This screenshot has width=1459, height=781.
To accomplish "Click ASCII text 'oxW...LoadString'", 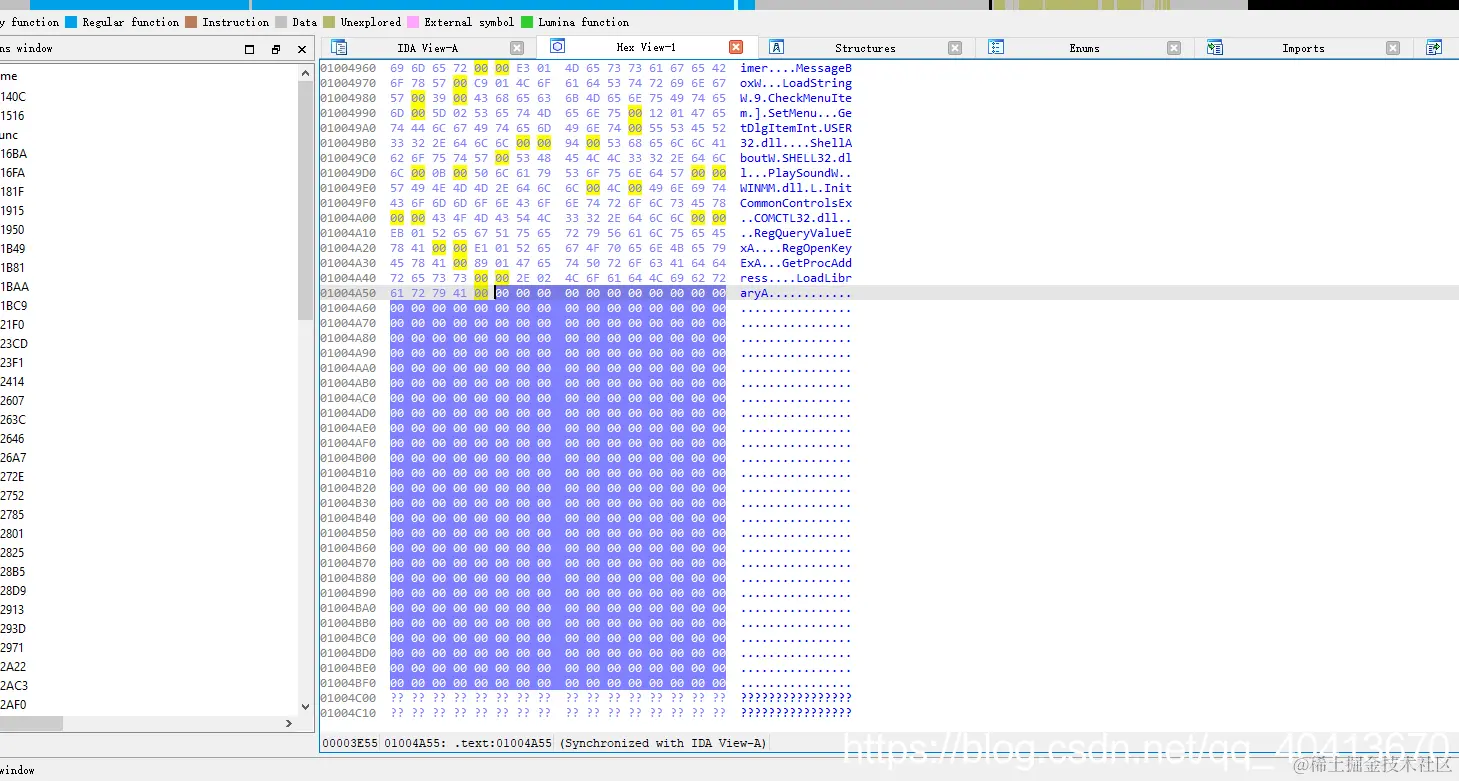I will (796, 83).
